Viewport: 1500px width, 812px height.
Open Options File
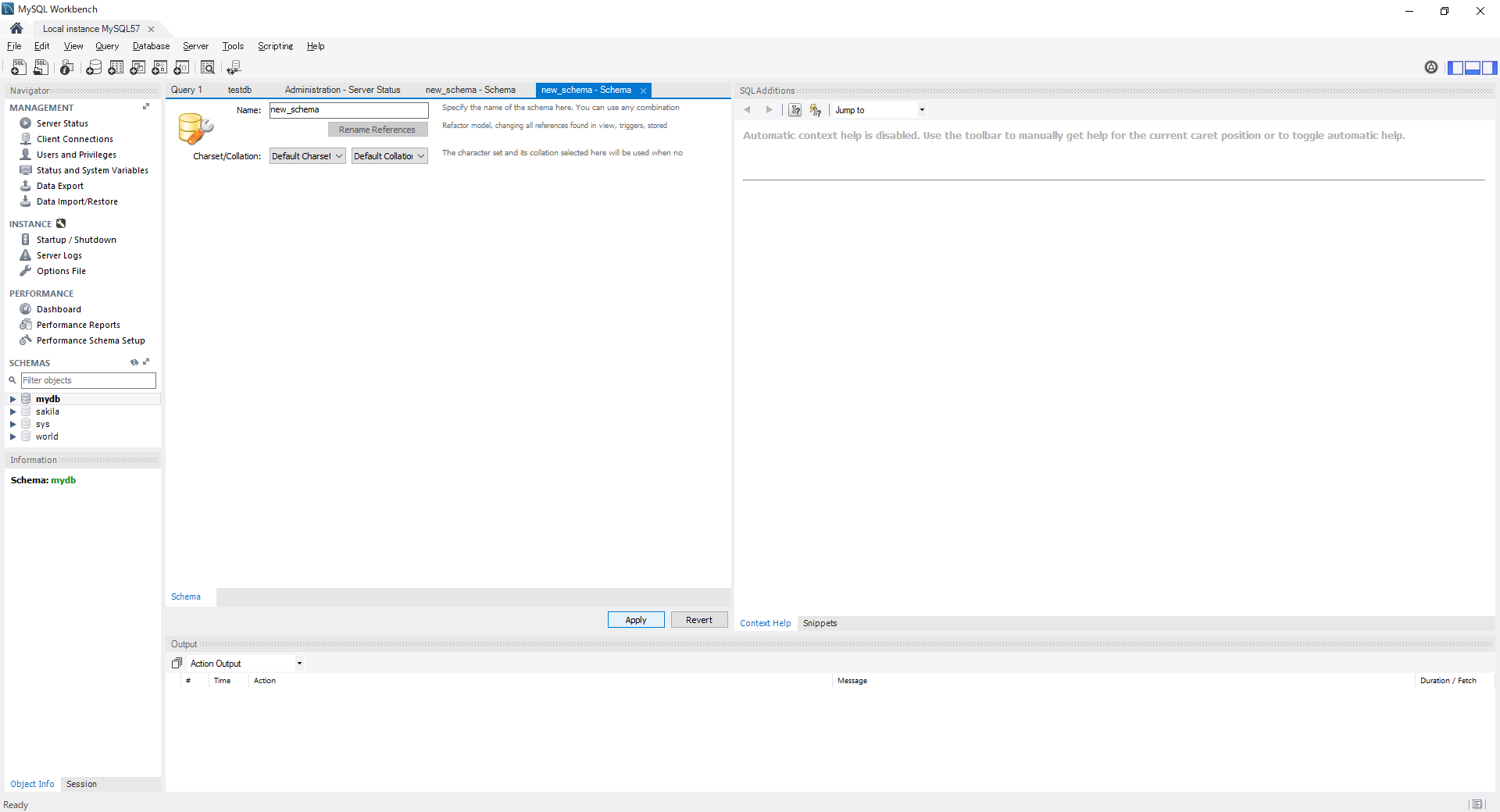point(61,271)
